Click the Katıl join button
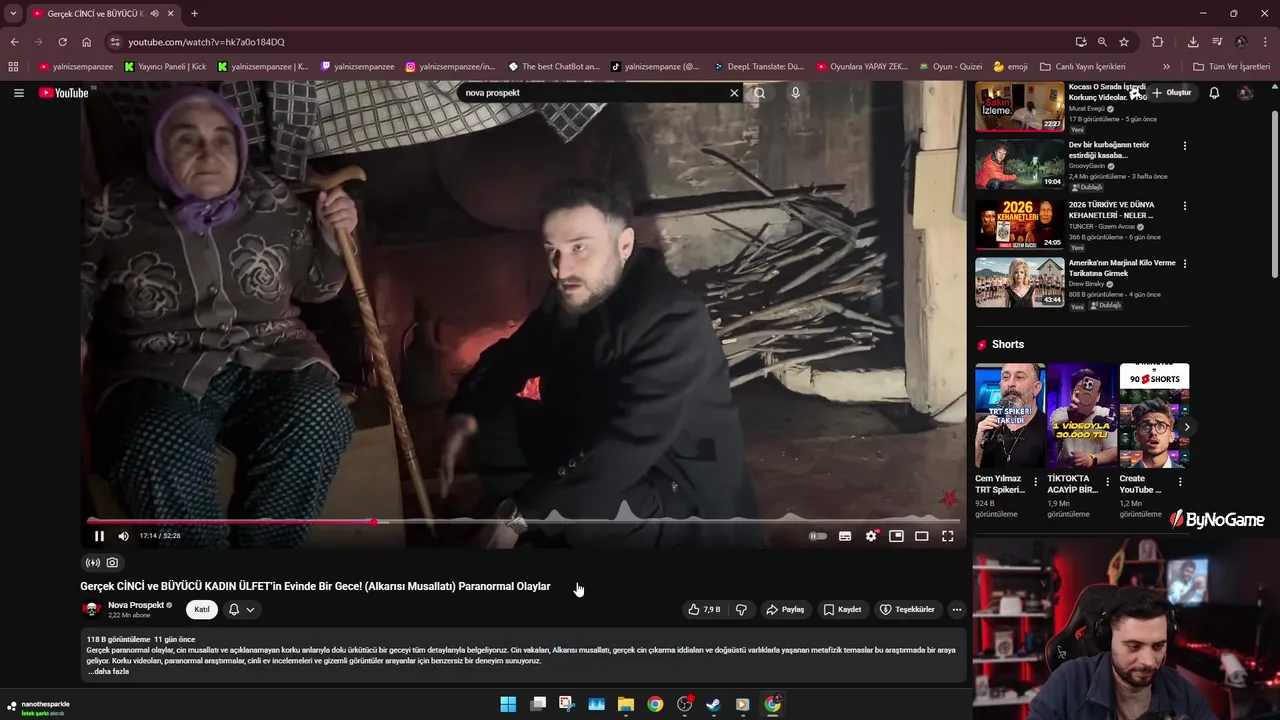 tap(202, 609)
